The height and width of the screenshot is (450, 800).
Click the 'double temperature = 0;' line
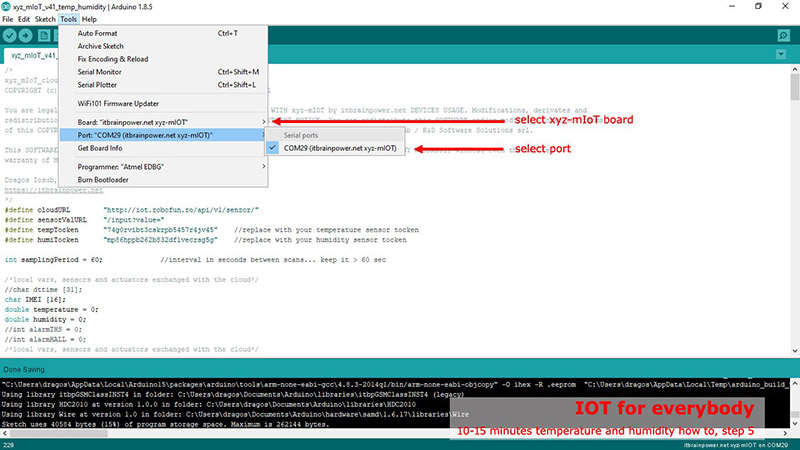coord(52,310)
